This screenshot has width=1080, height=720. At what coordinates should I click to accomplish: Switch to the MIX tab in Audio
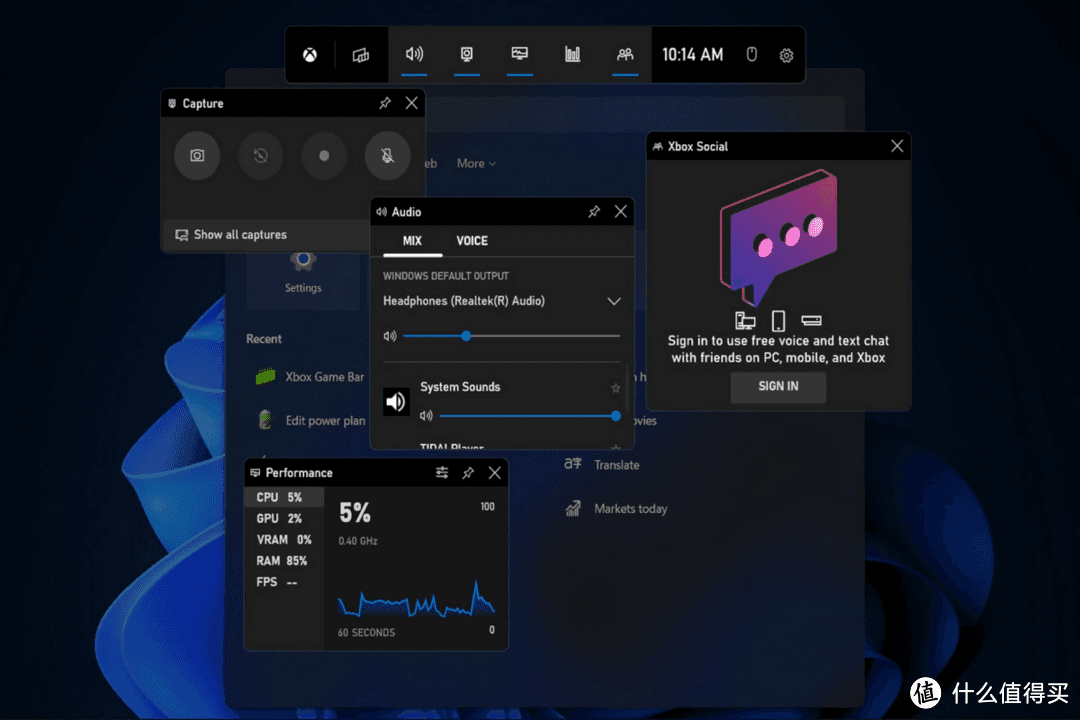coord(412,241)
